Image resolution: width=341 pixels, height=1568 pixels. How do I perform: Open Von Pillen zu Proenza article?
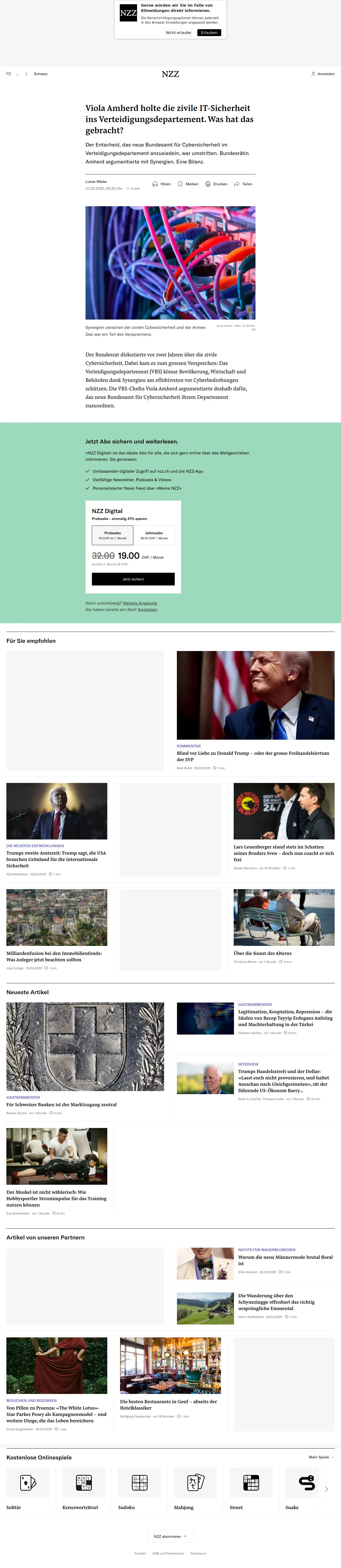57,1415
